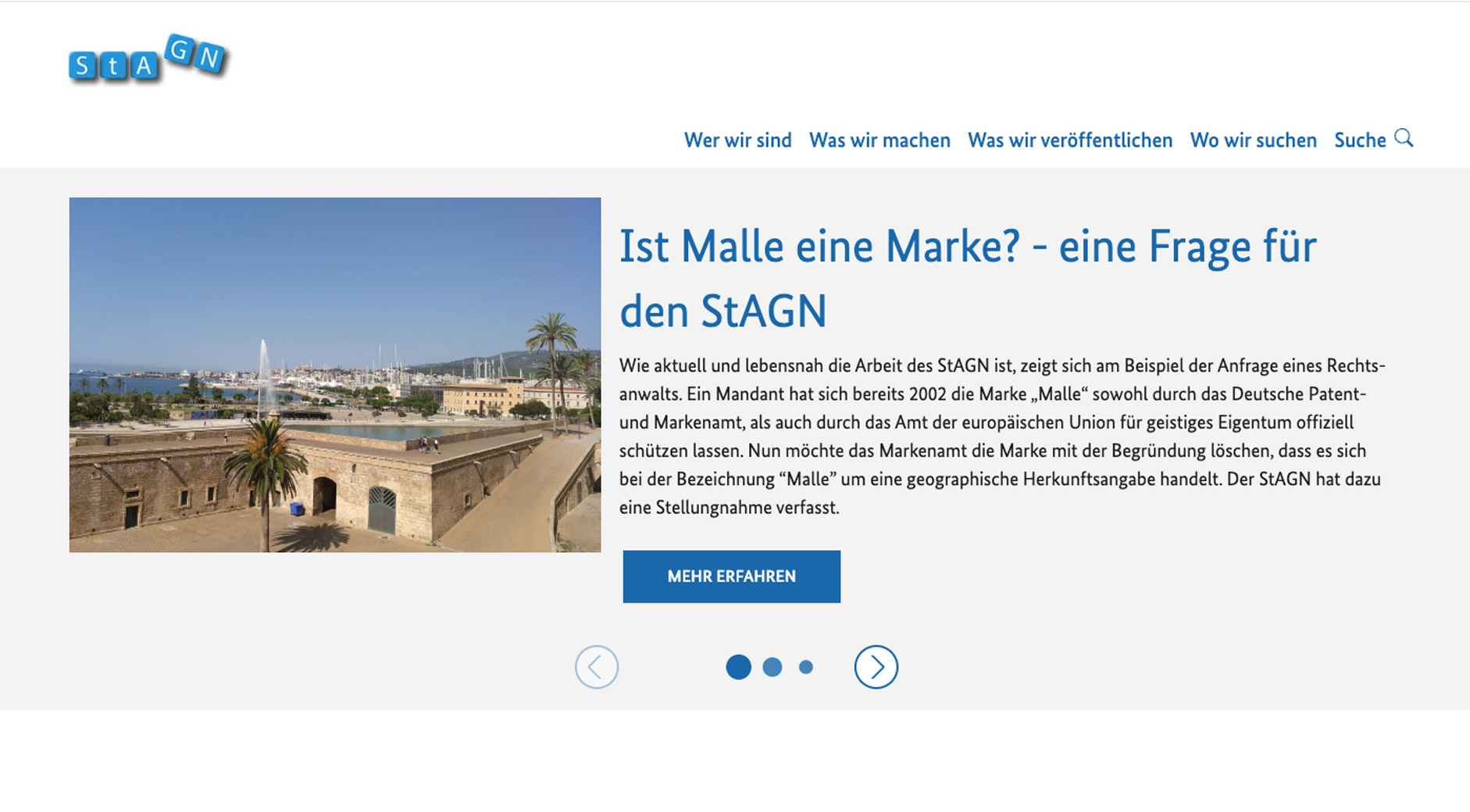Open the 'Ist Malle eine Marke?' headline

(x=968, y=278)
